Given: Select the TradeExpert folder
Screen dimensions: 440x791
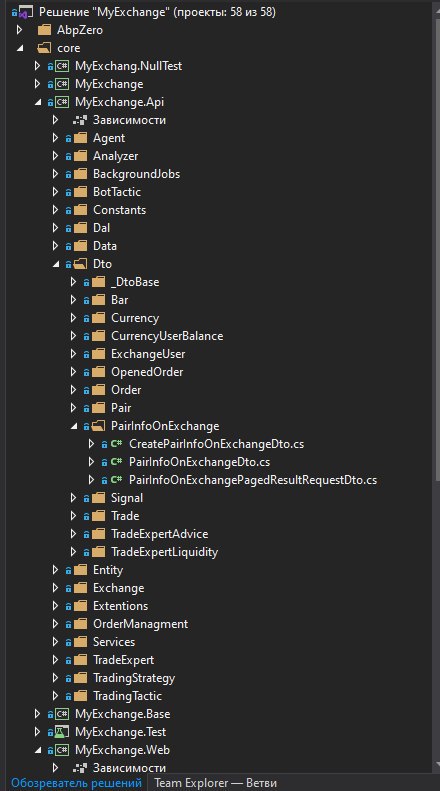Looking at the screenshot, I should [x=124, y=660].
